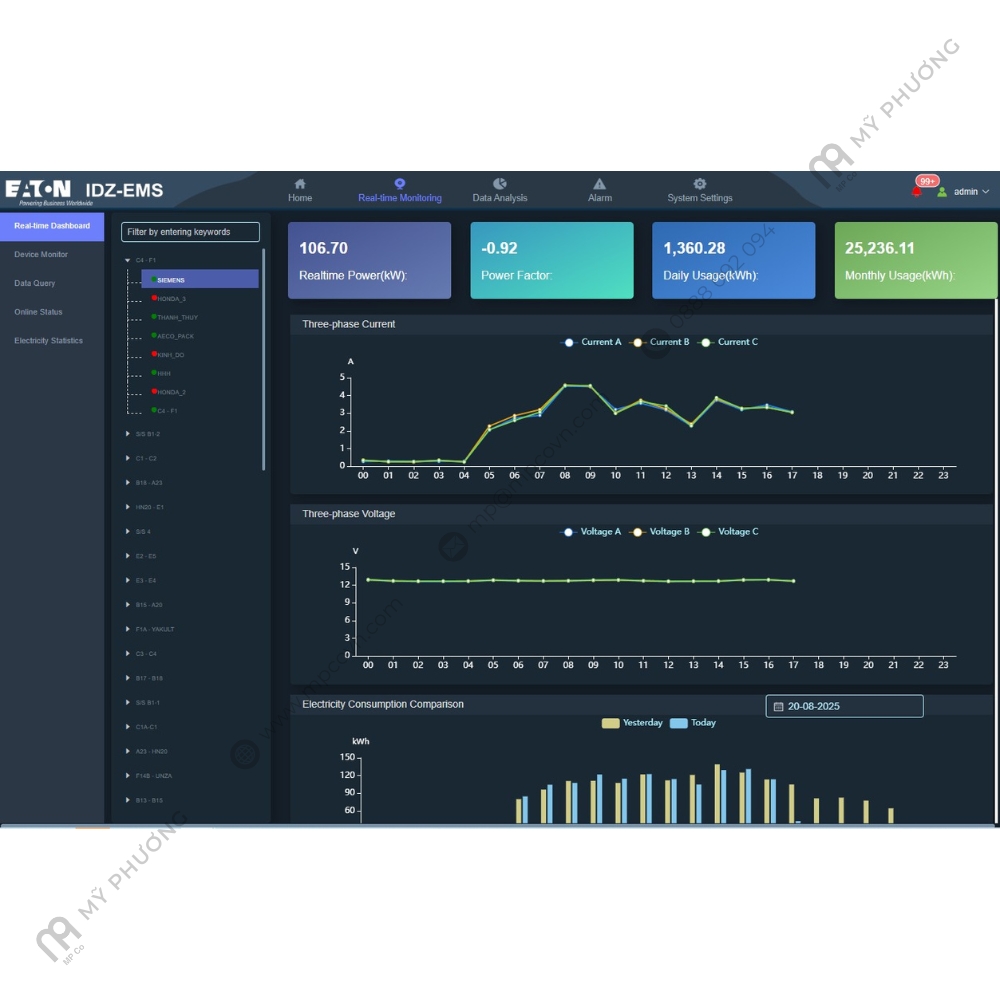Click the calendar icon in date field
This screenshot has width=1000, height=1000.
coord(778,707)
